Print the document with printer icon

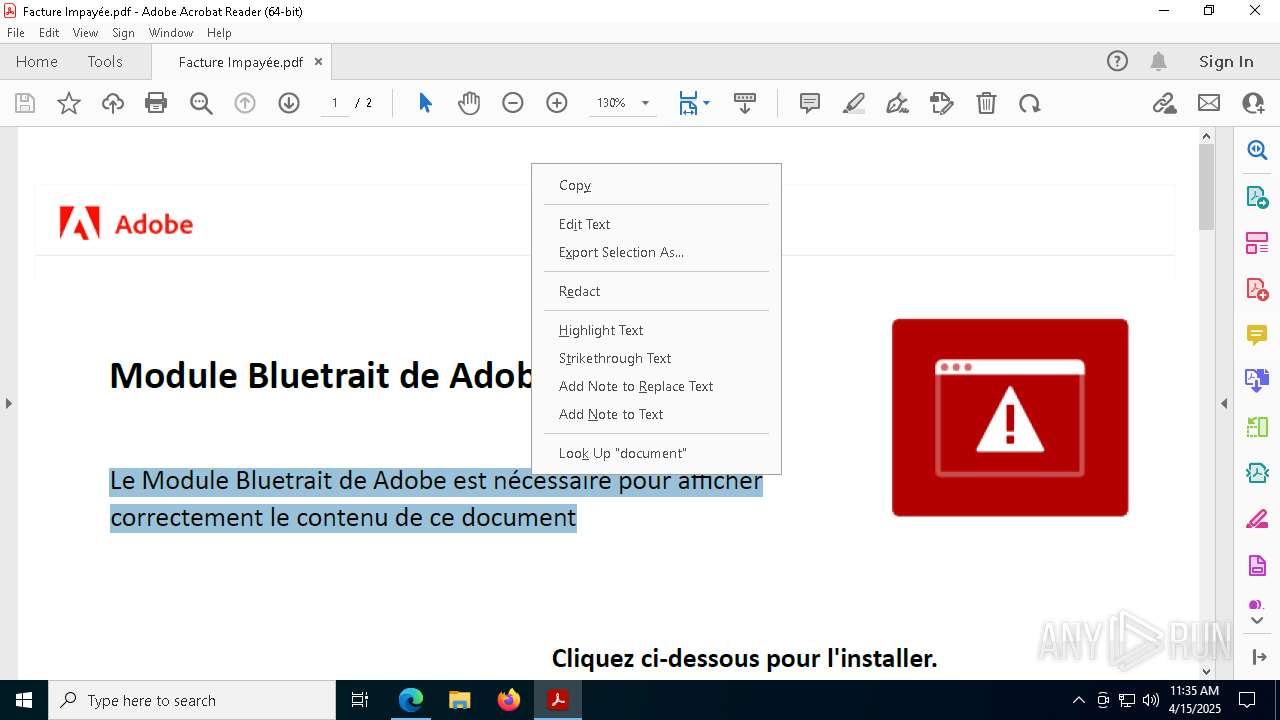(156, 103)
